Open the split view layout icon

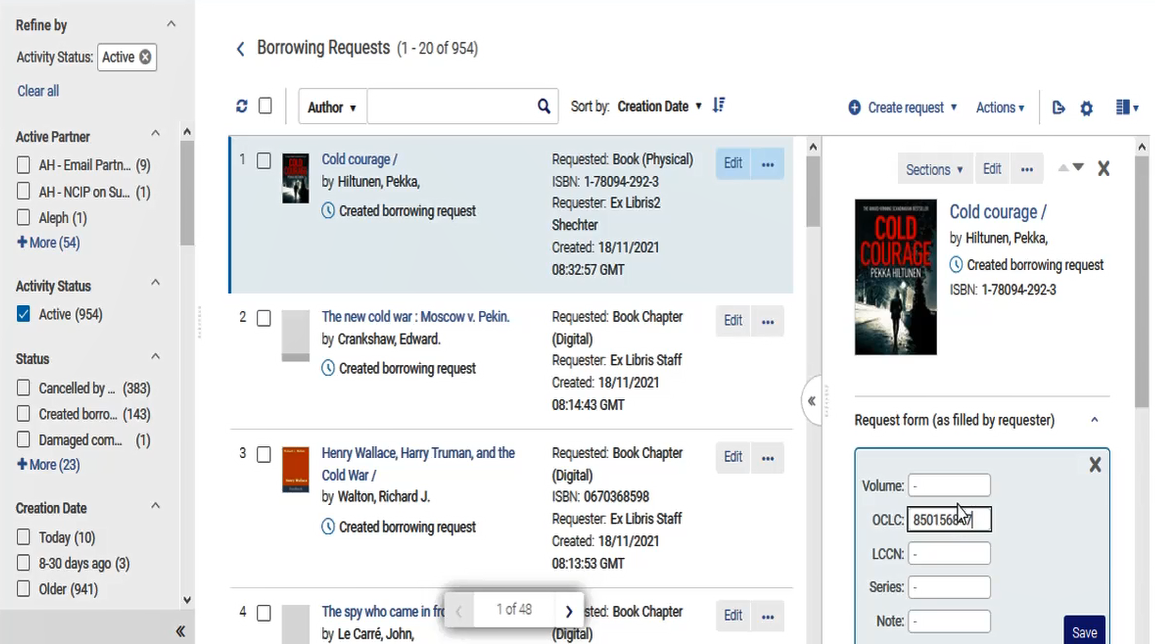coord(1127,108)
